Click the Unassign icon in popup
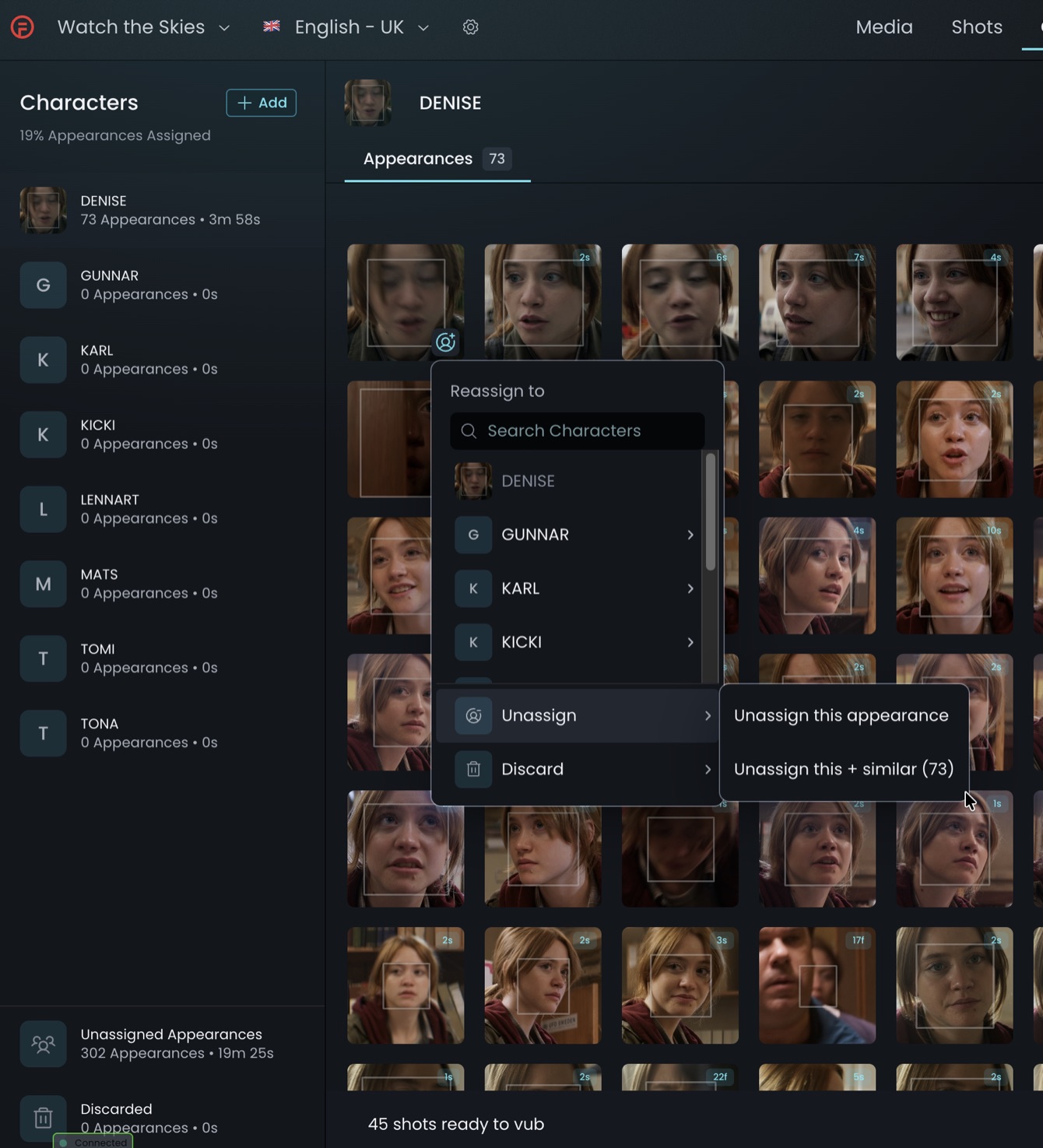 (473, 715)
